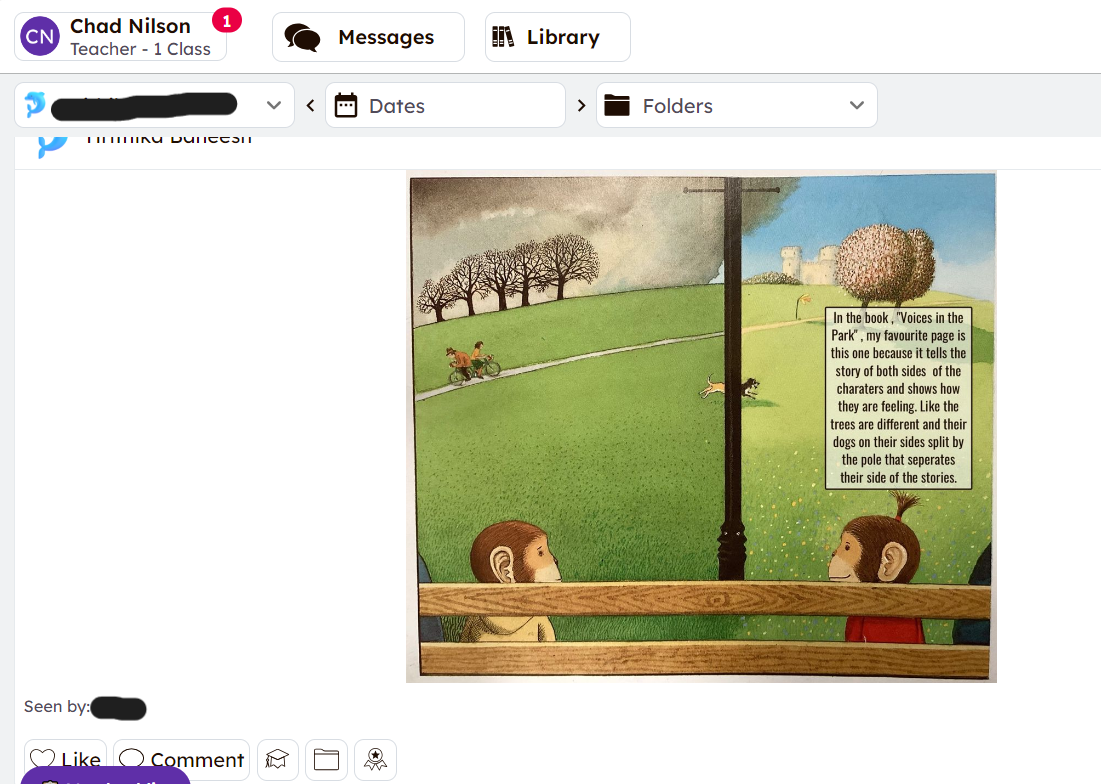The height and width of the screenshot is (784, 1101).
Task: Like the student post
Action: [x=66, y=760]
